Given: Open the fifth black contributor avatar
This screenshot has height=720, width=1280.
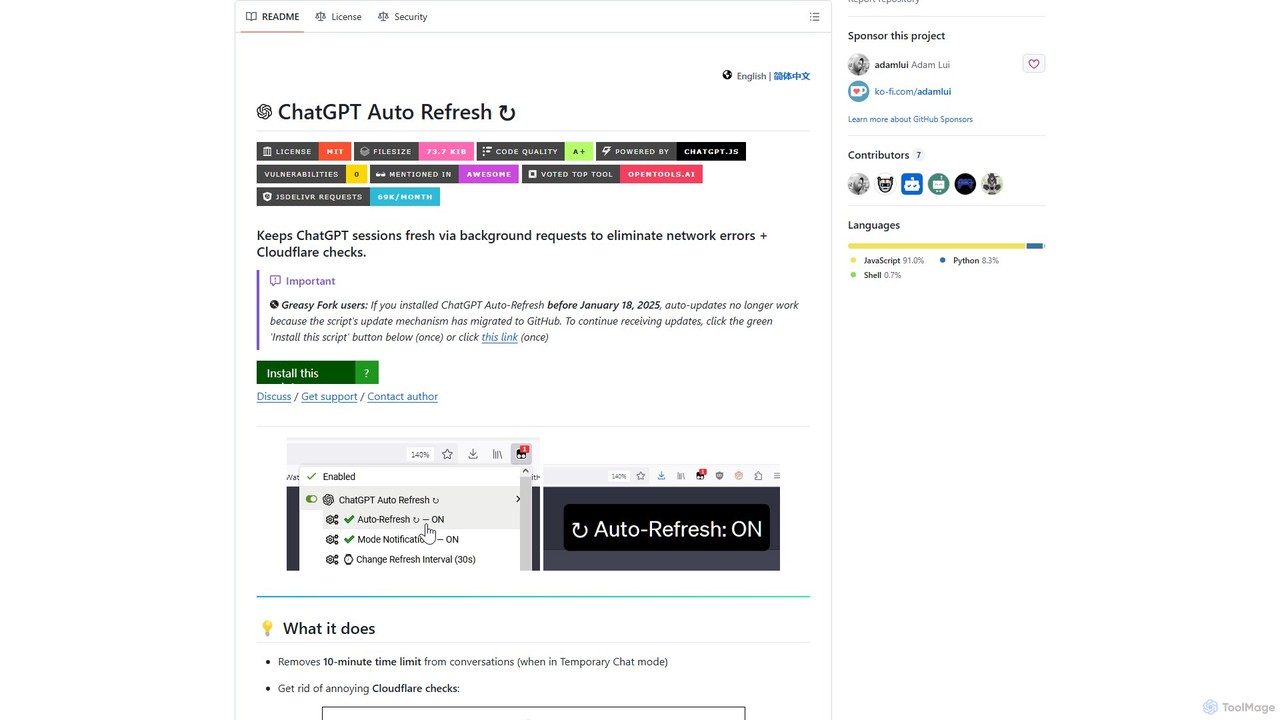Looking at the screenshot, I should click(x=965, y=184).
